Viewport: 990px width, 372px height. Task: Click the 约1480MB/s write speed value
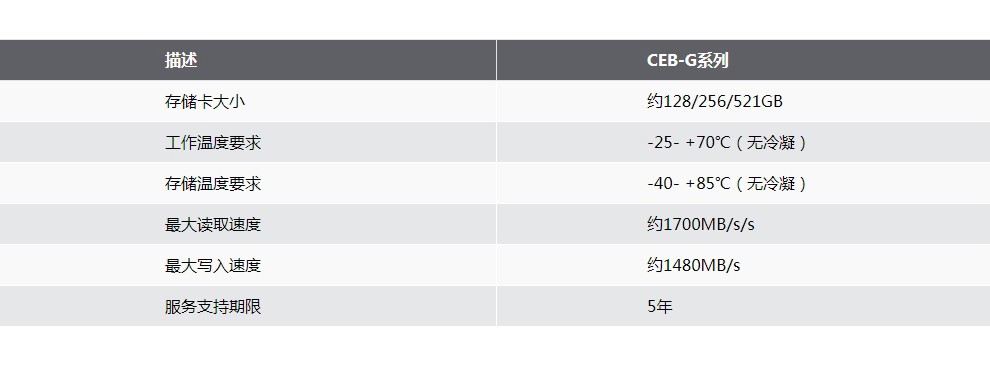(x=693, y=265)
